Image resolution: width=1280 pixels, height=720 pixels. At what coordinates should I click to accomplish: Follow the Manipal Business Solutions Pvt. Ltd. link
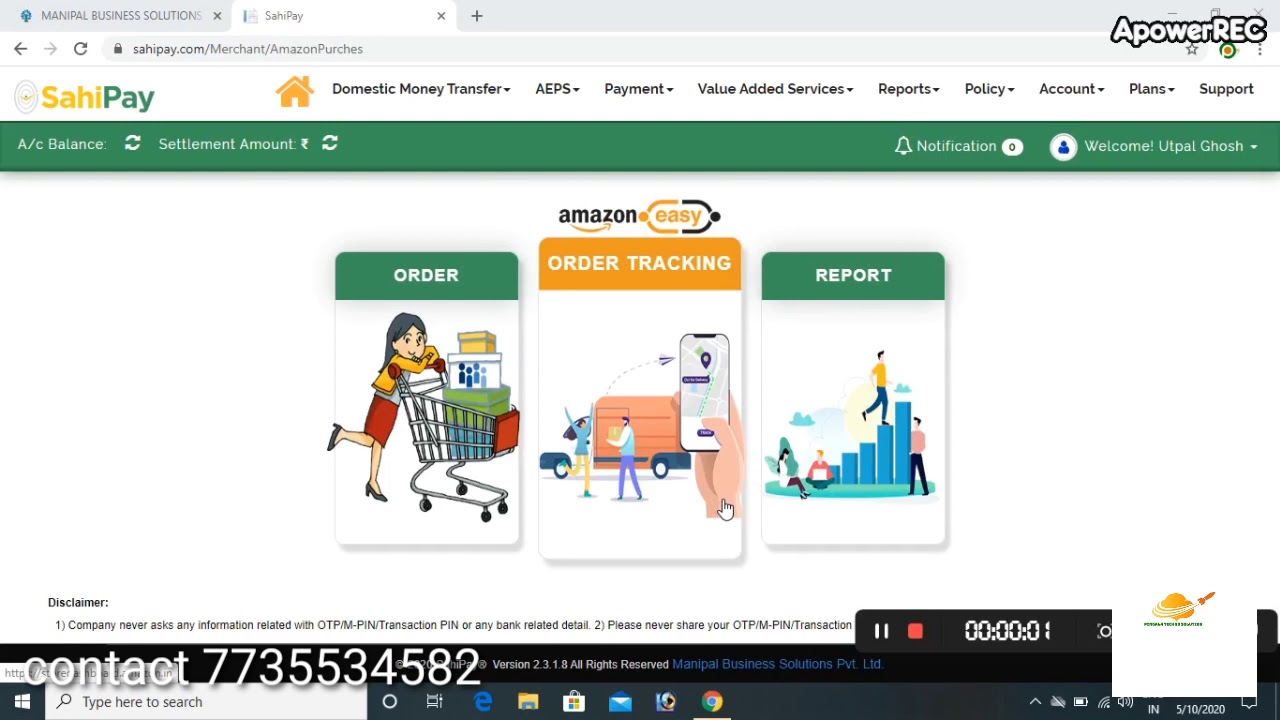click(x=777, y=664)
